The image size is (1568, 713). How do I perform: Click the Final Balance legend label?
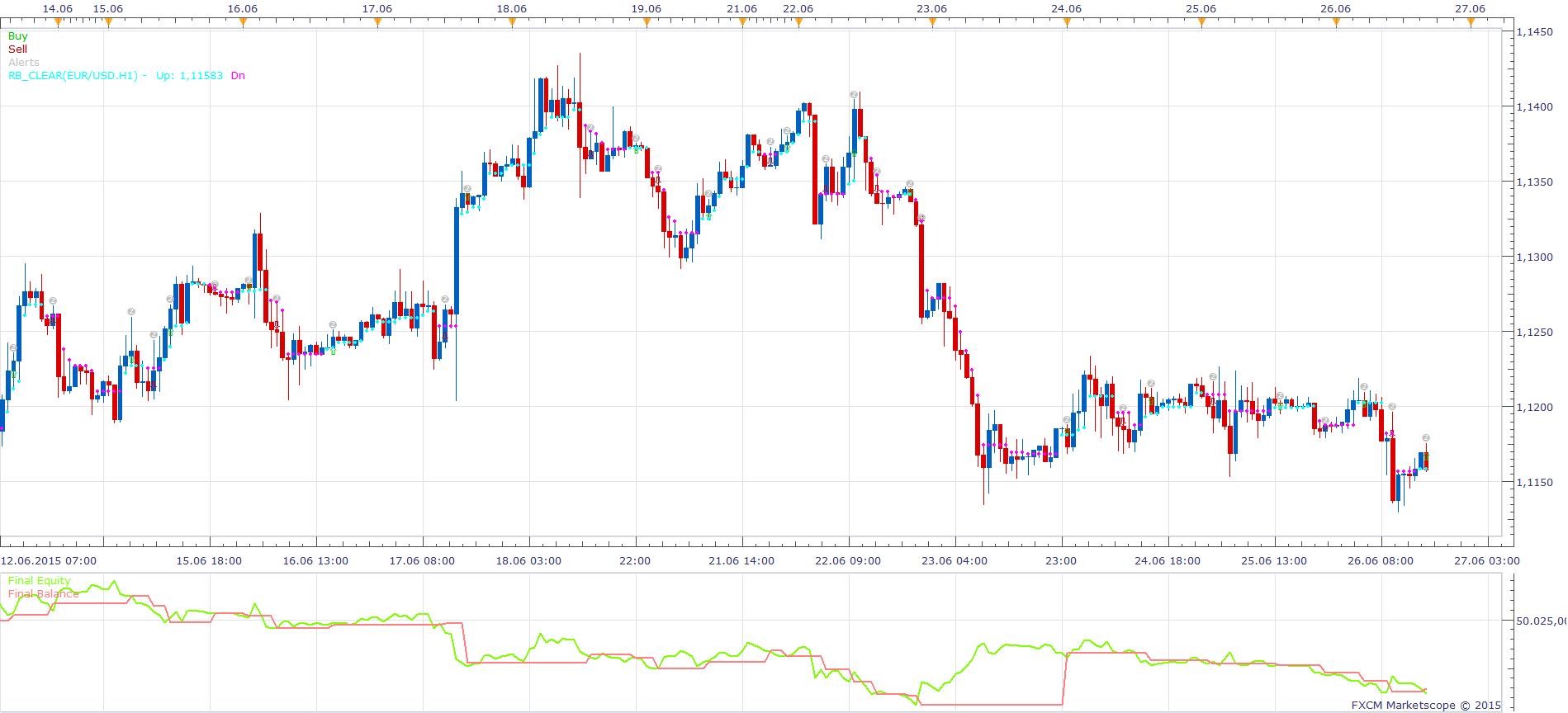pos(44,594)
